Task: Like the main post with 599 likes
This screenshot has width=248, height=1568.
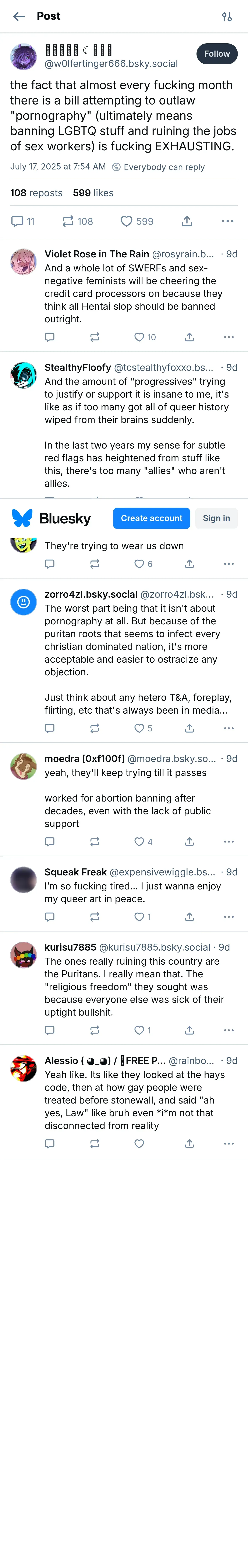Action: pyautogui.click(x=126, y=222)
